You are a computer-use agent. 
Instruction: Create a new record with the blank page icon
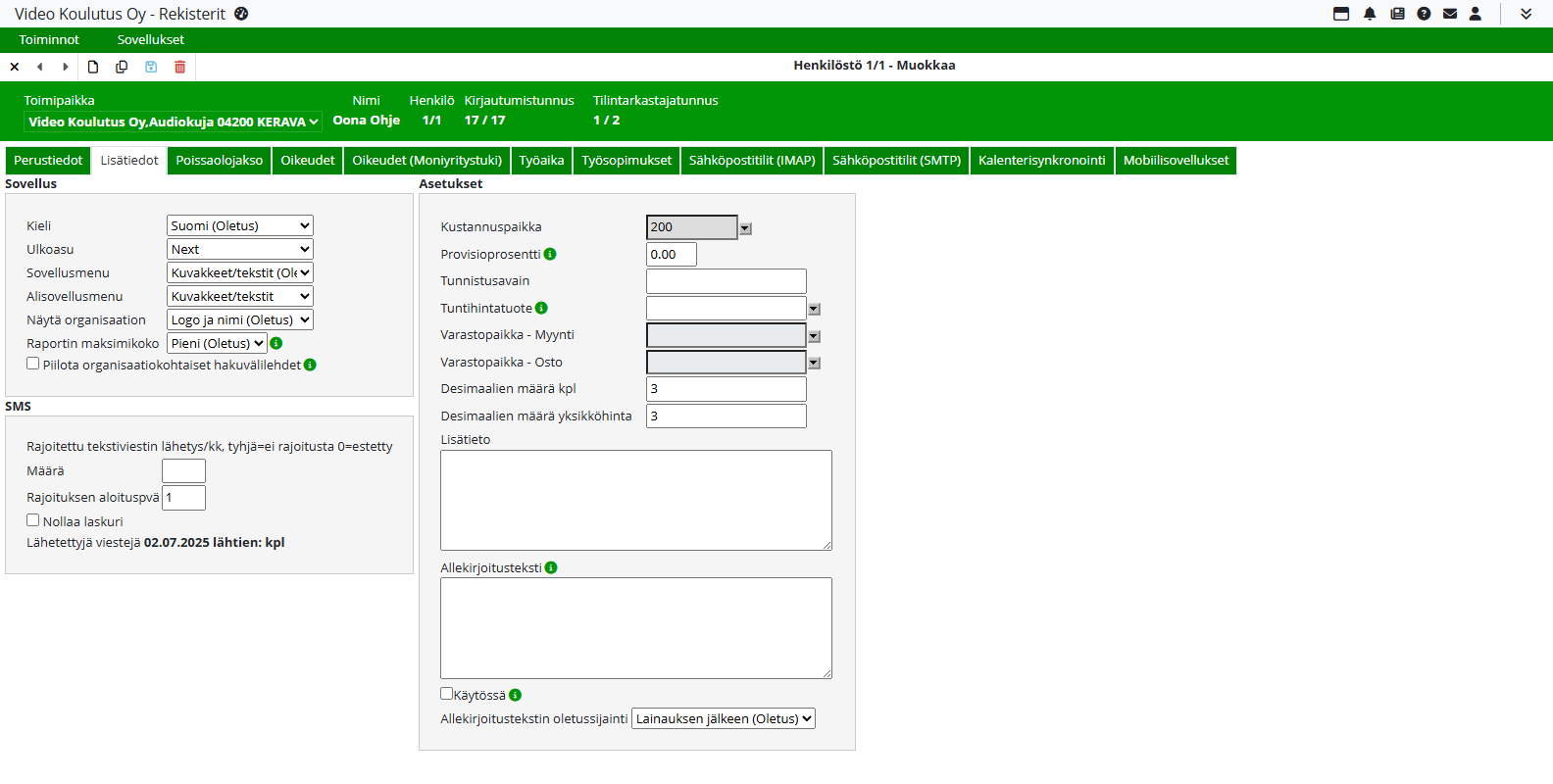coord(93,67)
